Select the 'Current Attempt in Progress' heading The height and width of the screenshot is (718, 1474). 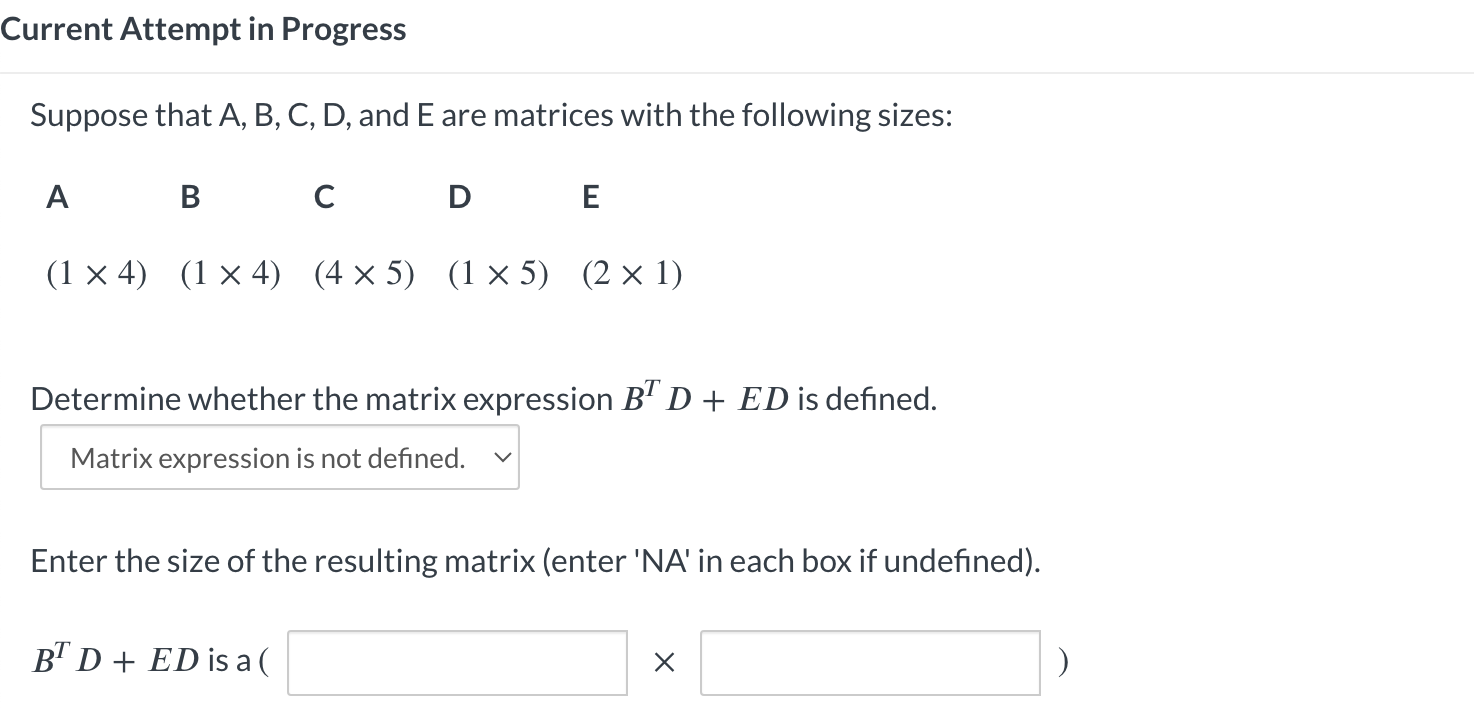(203, 28)
